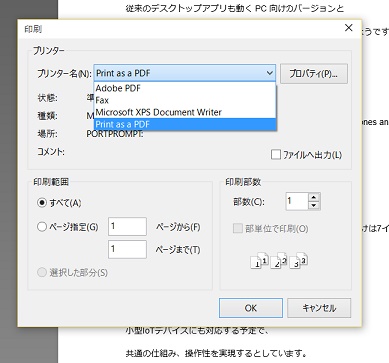Open the プロパティ(P)... printer properties
Viewport: 389px width, 363px height.
[314, 74]
